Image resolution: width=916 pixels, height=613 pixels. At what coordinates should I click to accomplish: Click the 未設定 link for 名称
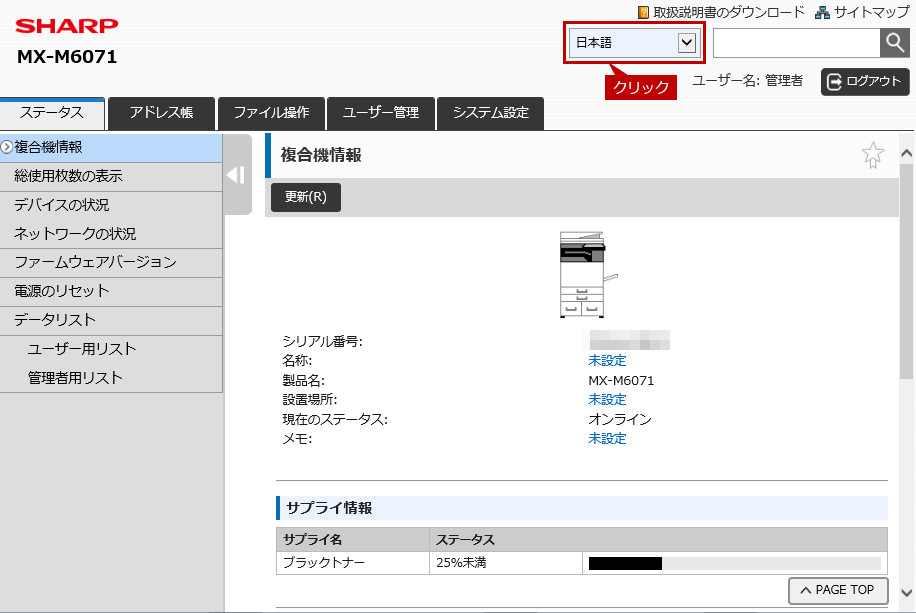(607, 361)
